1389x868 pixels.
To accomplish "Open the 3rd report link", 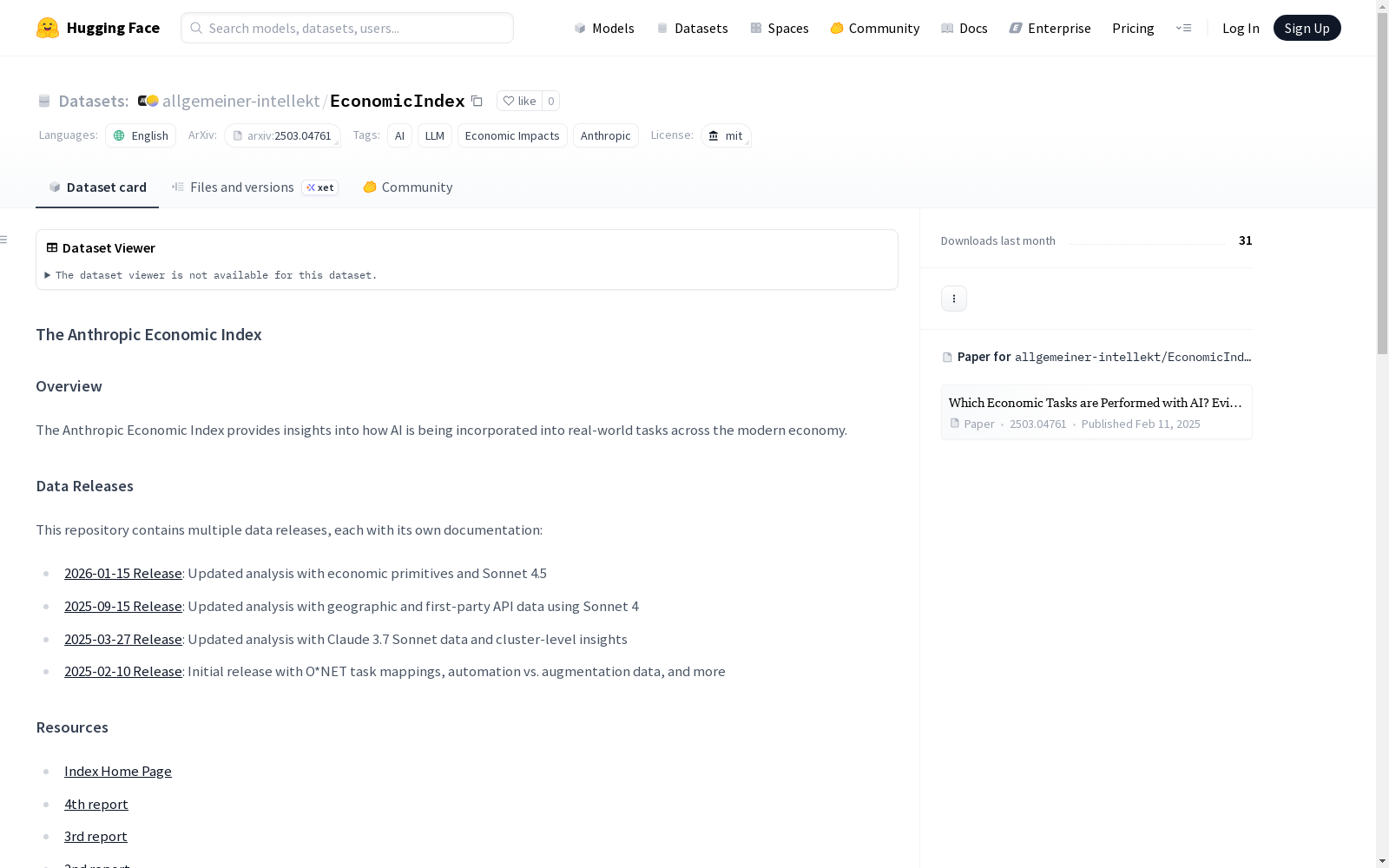I will pos(95,837).
